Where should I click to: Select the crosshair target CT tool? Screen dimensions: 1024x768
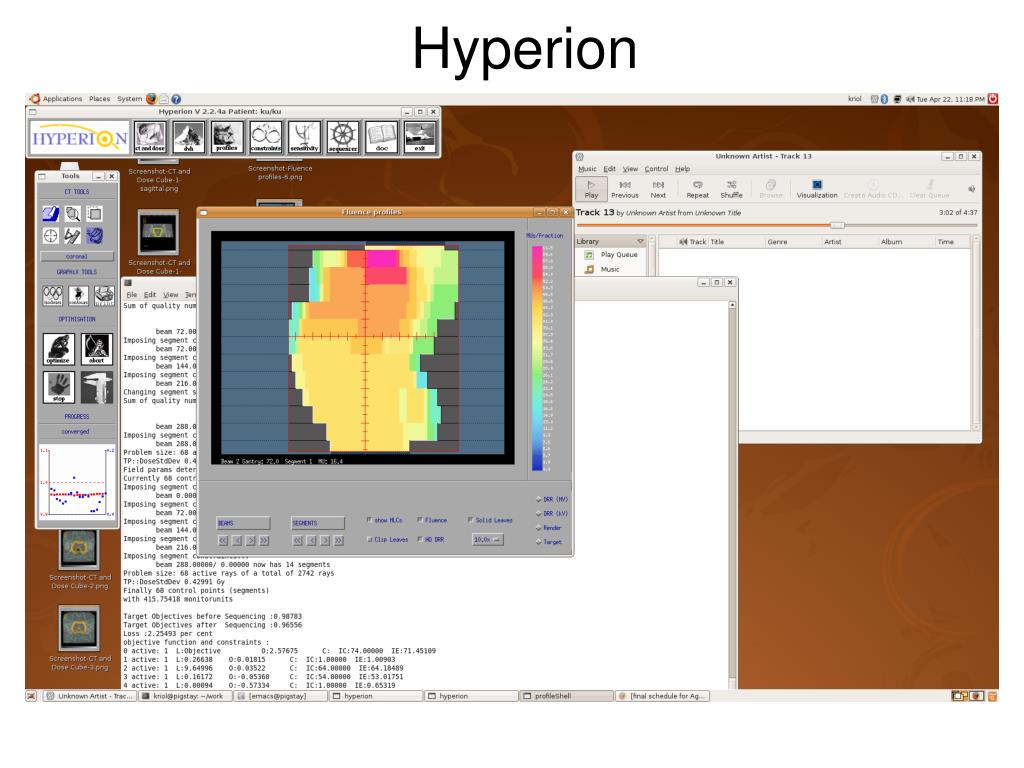(x=51, y=236)
